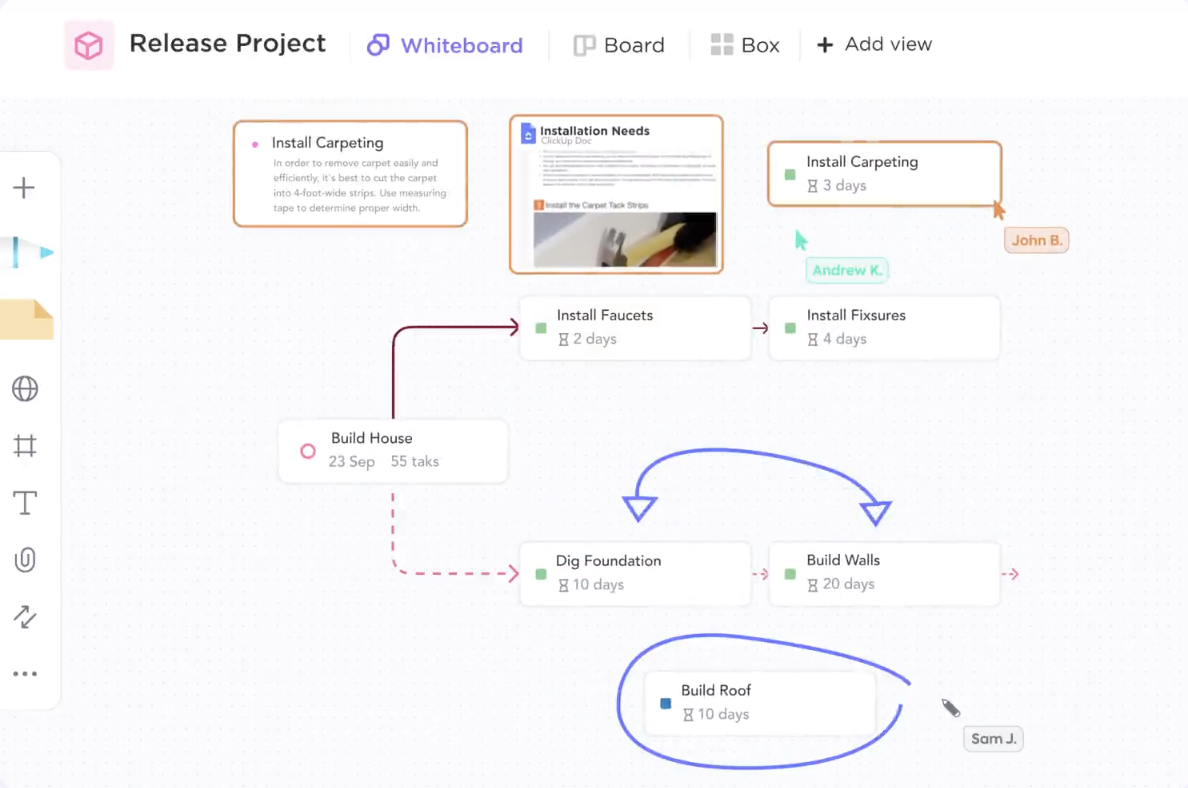Open the Whiteboard view tab
The image size is (1188, 788).
(446, 44)
